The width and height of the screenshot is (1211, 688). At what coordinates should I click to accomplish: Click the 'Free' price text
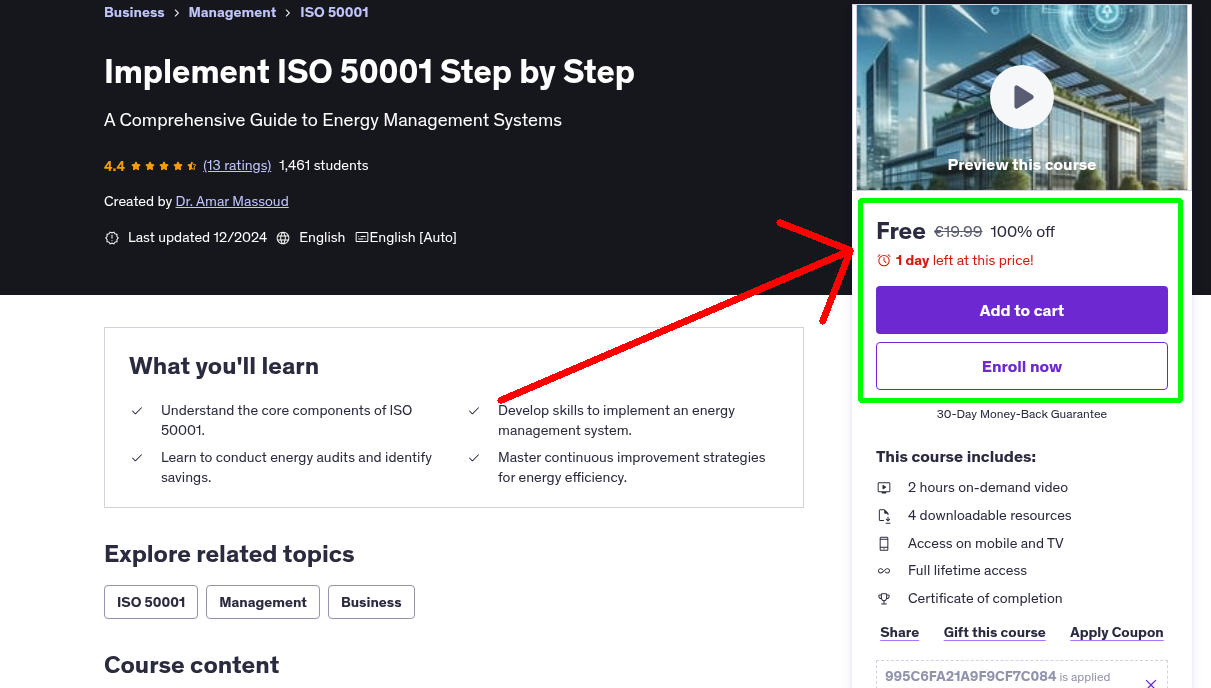900,231
